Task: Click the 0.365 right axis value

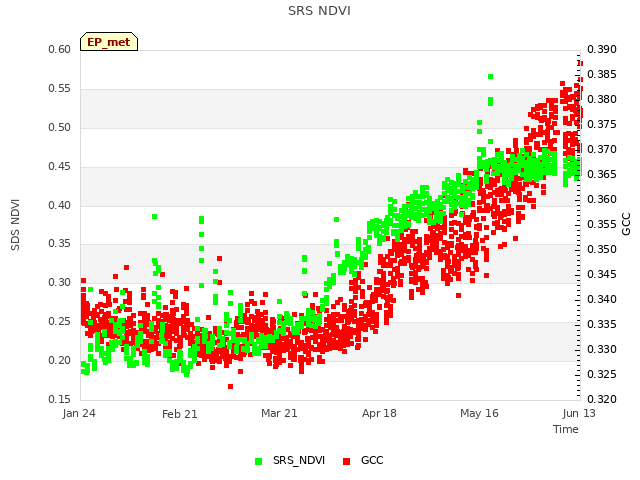Action: click(x=602, y=174)
